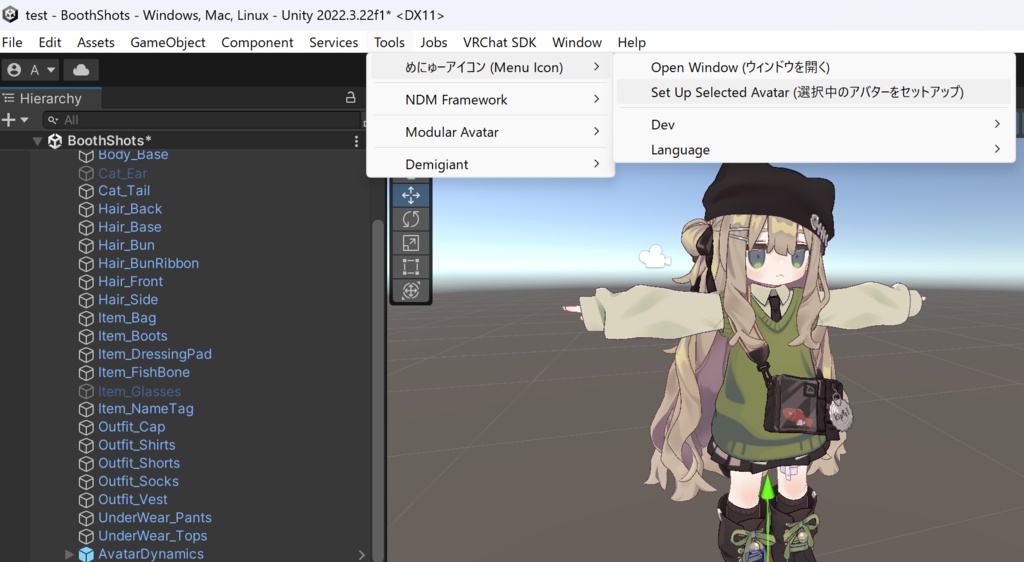Expand the Demigiant submenu
1024x562 pixels.
coord(490,164)
